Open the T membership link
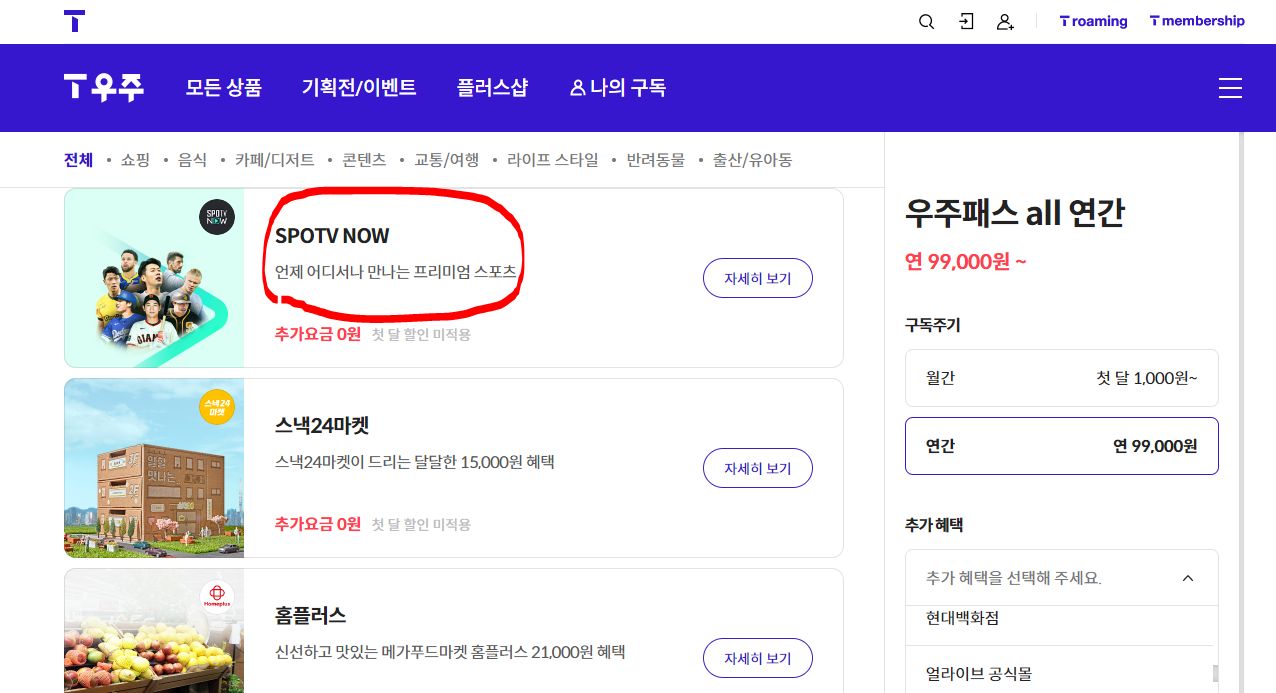 pyautogui.click(x=1197, y=21)
